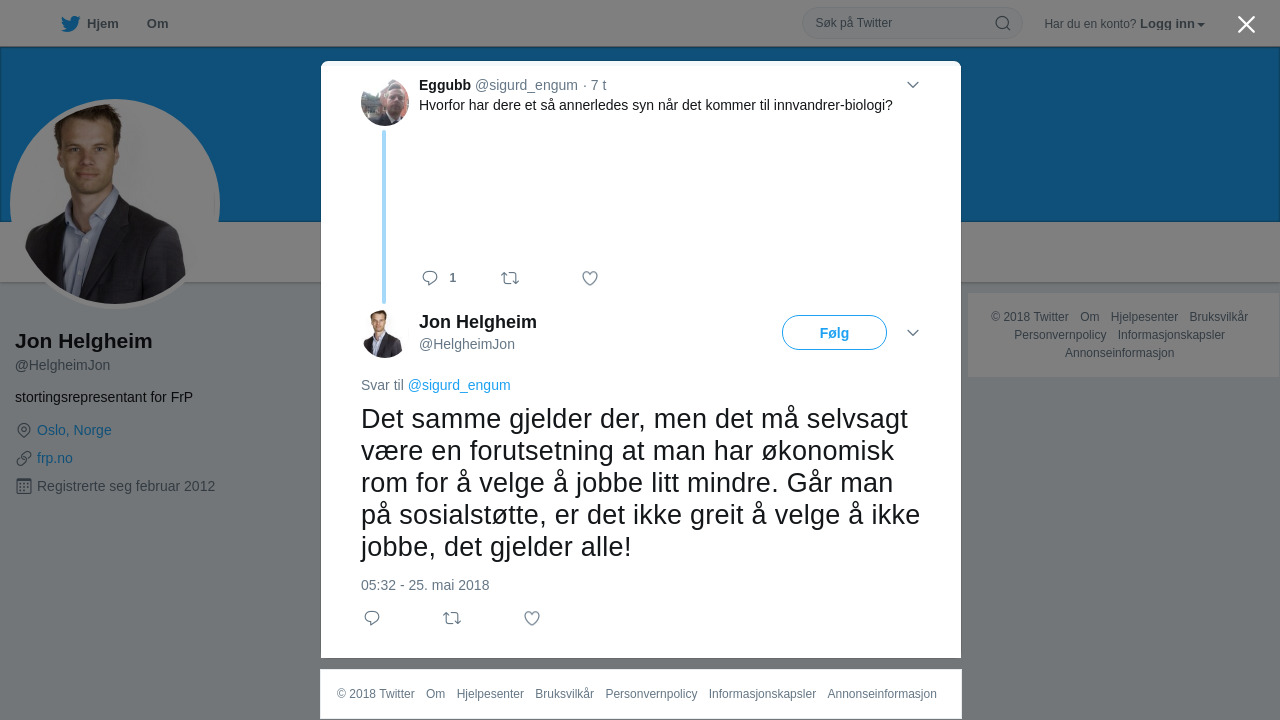Focus the Søk på Twitter field
Image resolution: width=1280 pixels, height=720 pixels.
[900, 23]
